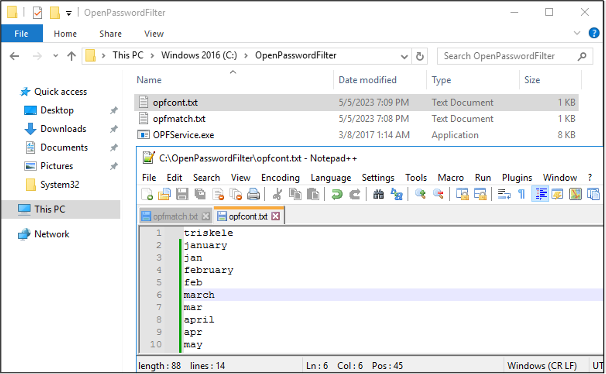Click the New file icon in Notepad++ toolbar

click(147, 194)
